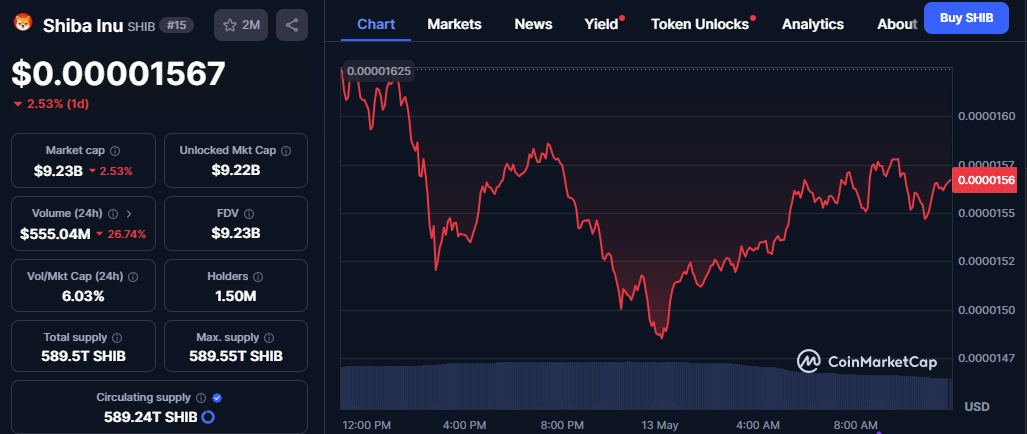Click the $9.22B unlocked market cap value

[236, 171]
